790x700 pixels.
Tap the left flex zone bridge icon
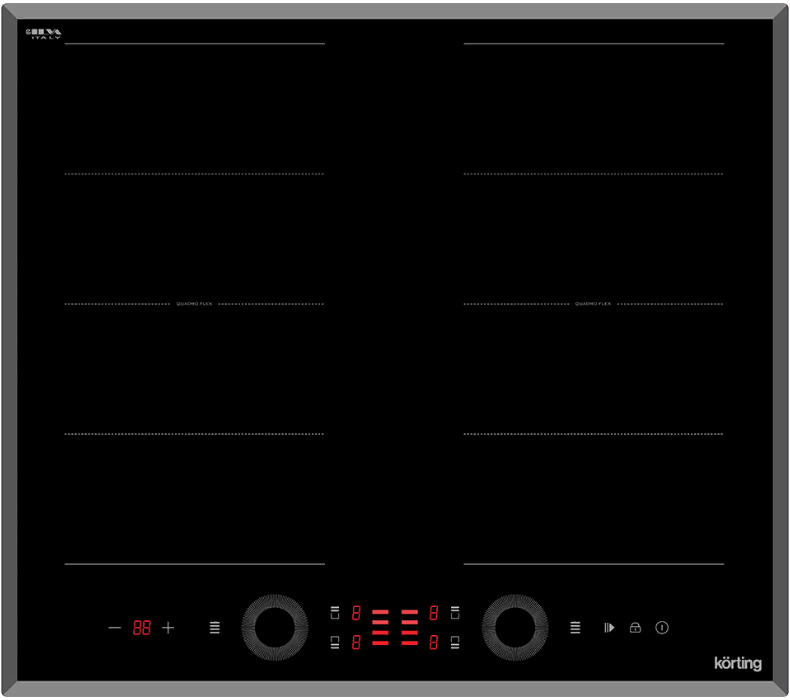point(215,628)
